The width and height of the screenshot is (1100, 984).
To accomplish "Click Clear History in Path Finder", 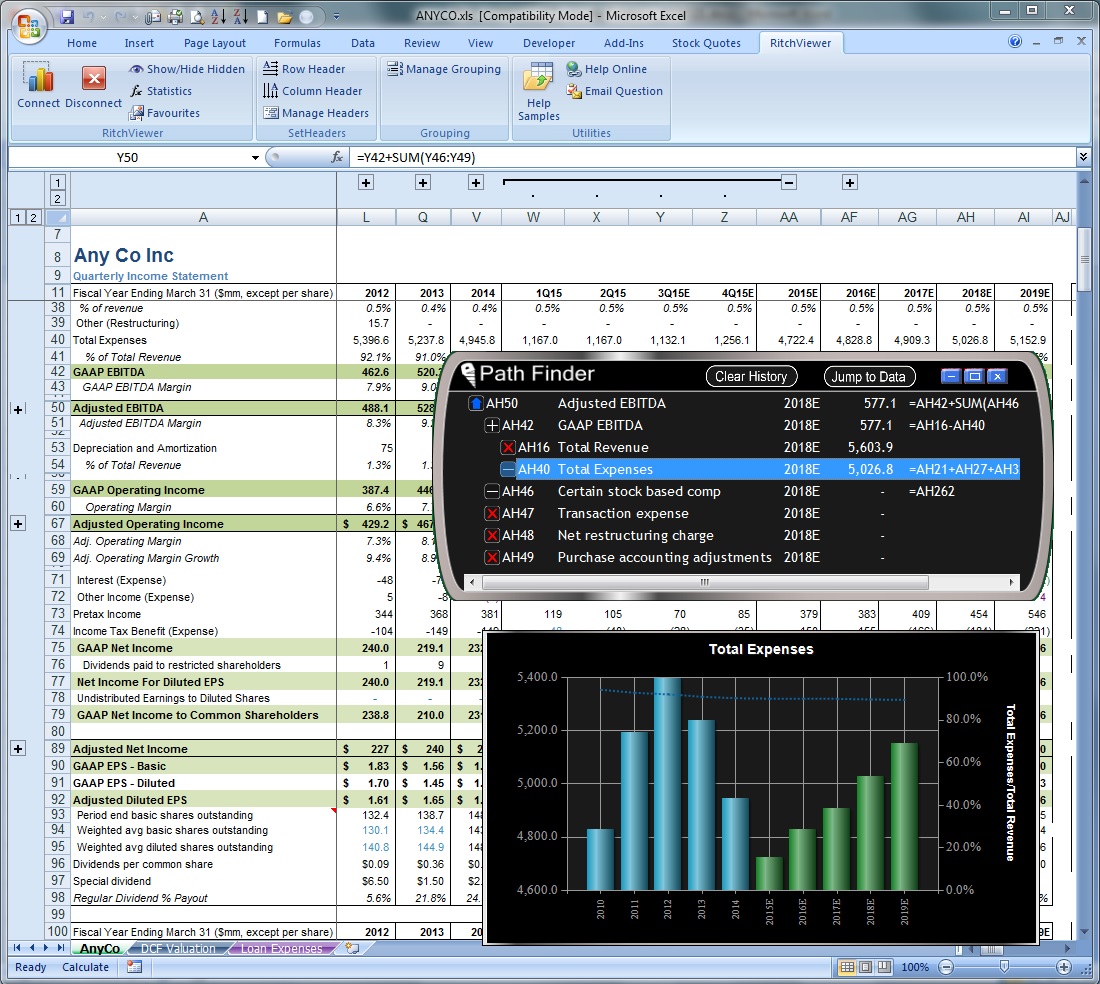I will [751, 377].
